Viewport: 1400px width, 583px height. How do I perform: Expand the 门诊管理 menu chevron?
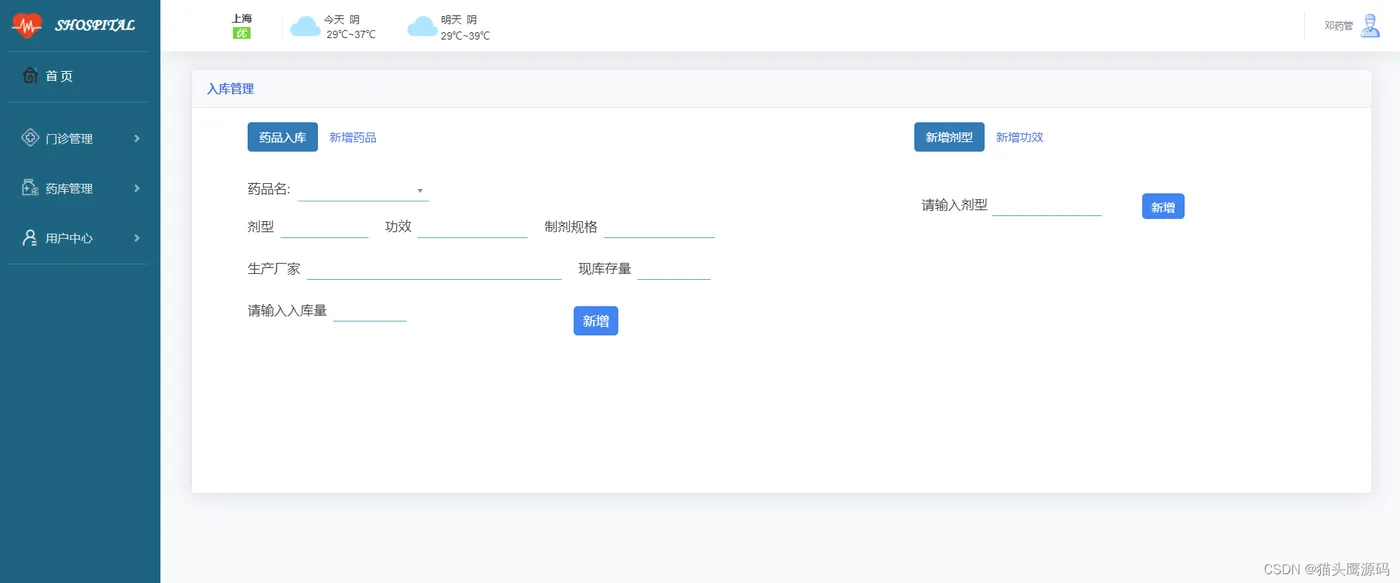[x=137, y=138]
